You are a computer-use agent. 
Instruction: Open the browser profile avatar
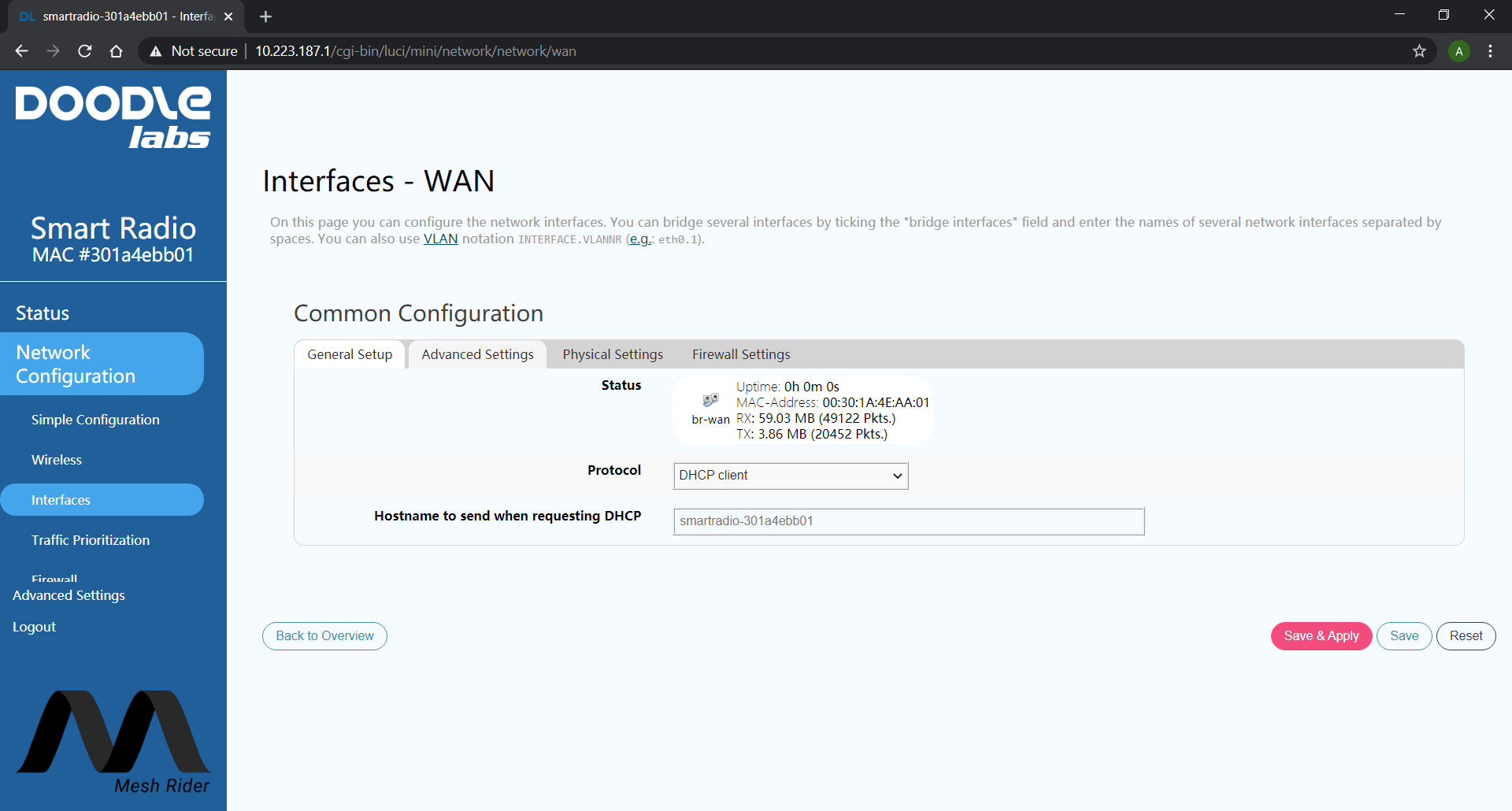point(1459,50)
